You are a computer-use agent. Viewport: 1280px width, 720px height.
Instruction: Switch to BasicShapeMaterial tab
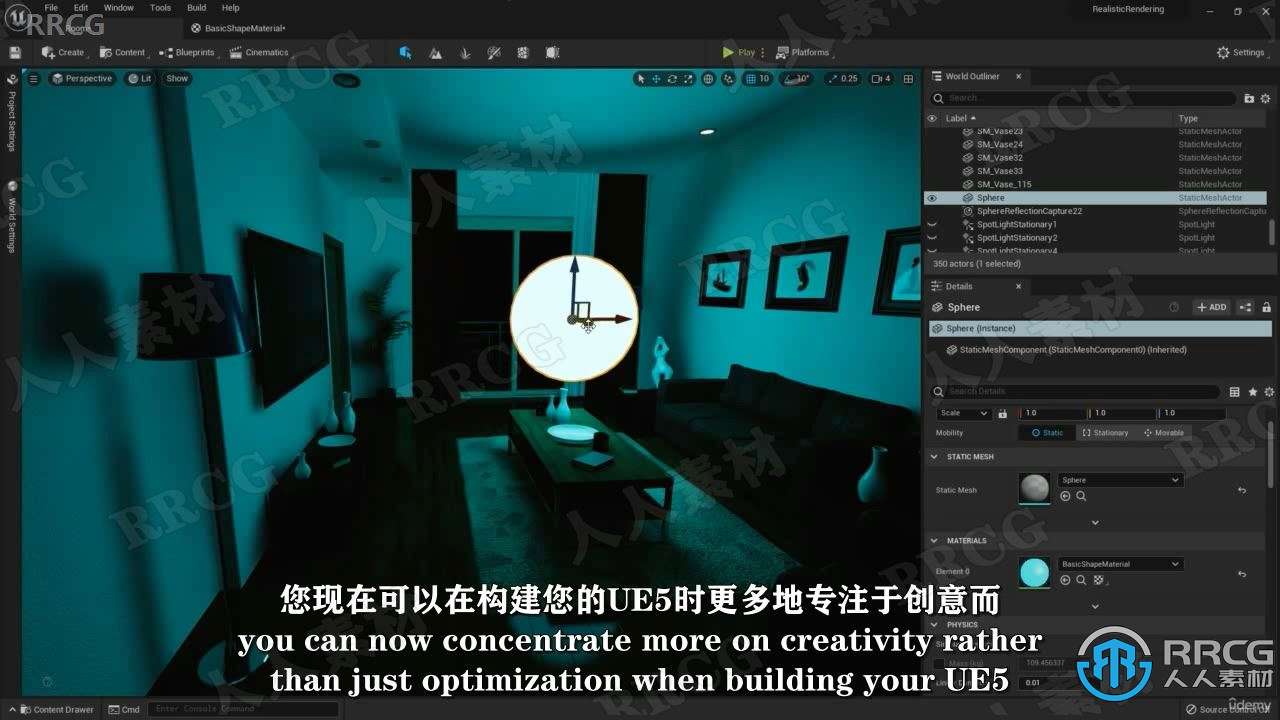[238, 28]
